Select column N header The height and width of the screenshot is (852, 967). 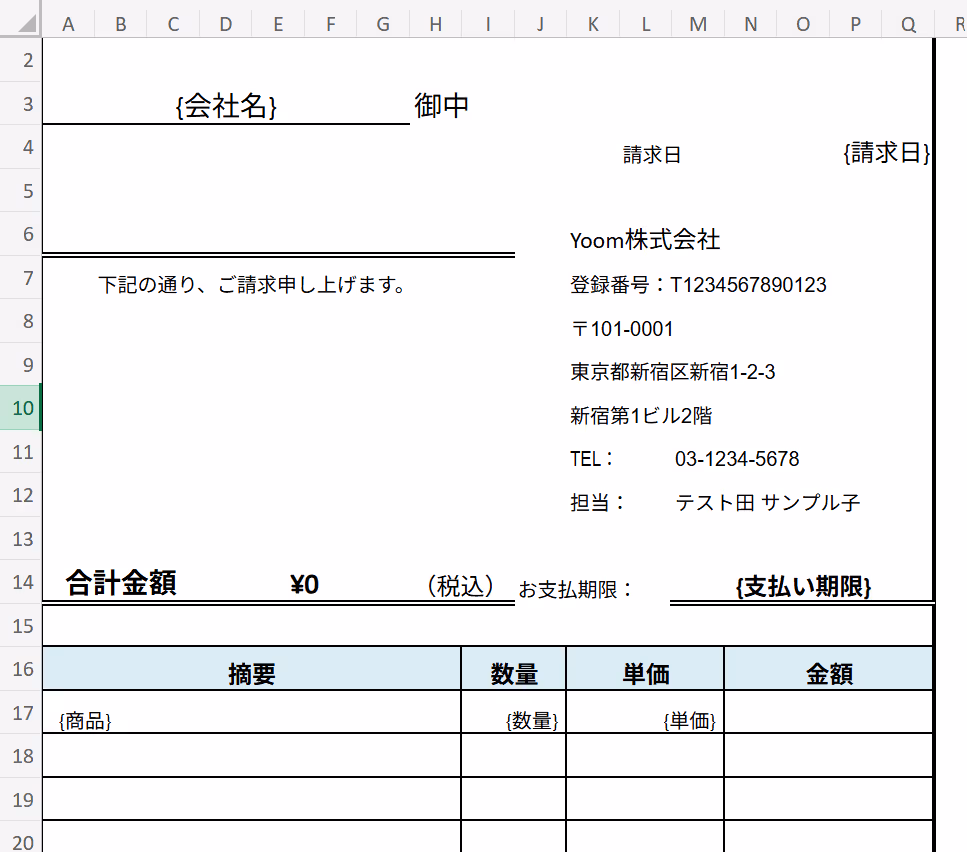(751, 24)
